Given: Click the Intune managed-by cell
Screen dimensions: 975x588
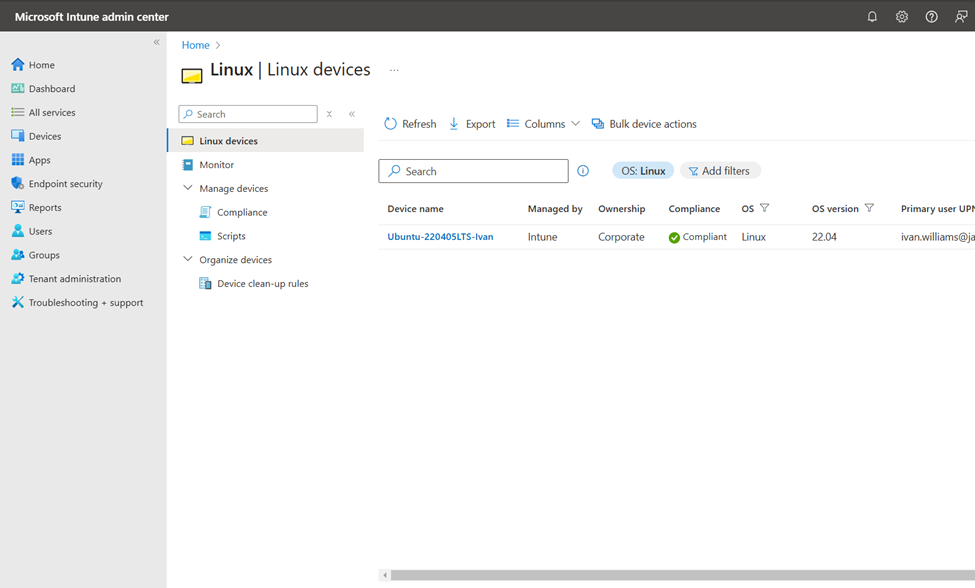Looking at the screenshot, I should pos(542,237).
